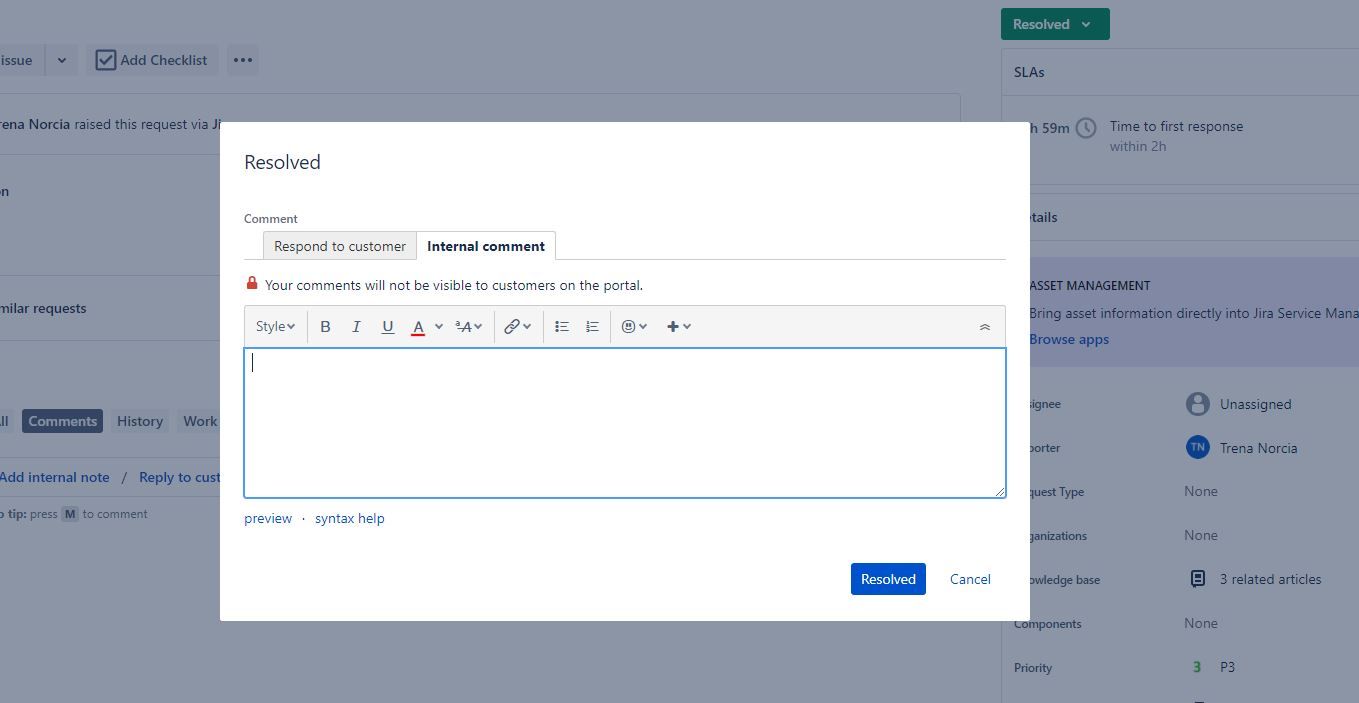This screenshot has width=1359, height=703.
Task: Insert a numbered list
Action: pyautogui.click(x=592, y=326)
